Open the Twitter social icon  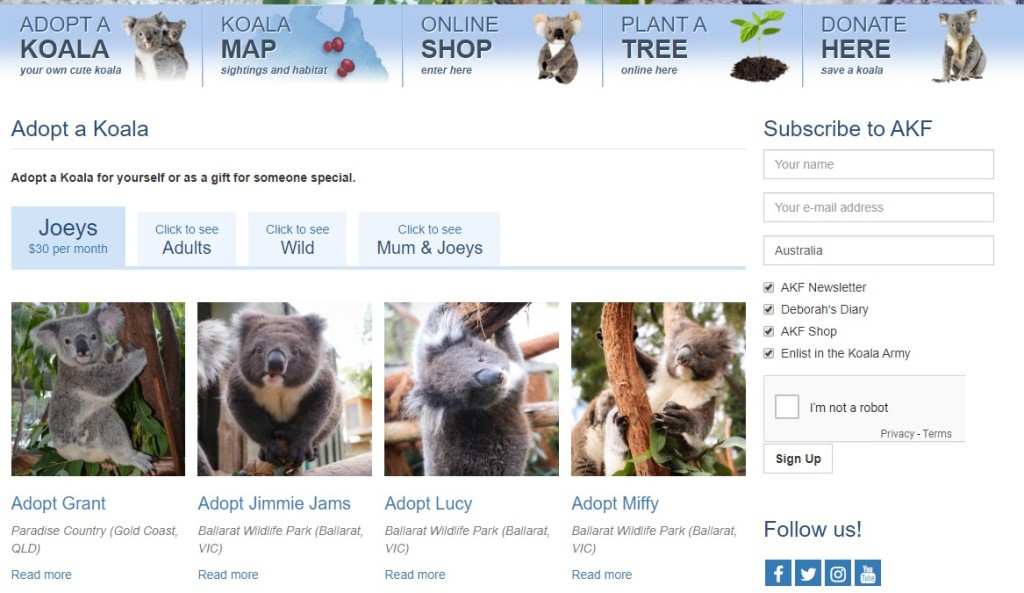pyautogui.click(x=808, y=573)
